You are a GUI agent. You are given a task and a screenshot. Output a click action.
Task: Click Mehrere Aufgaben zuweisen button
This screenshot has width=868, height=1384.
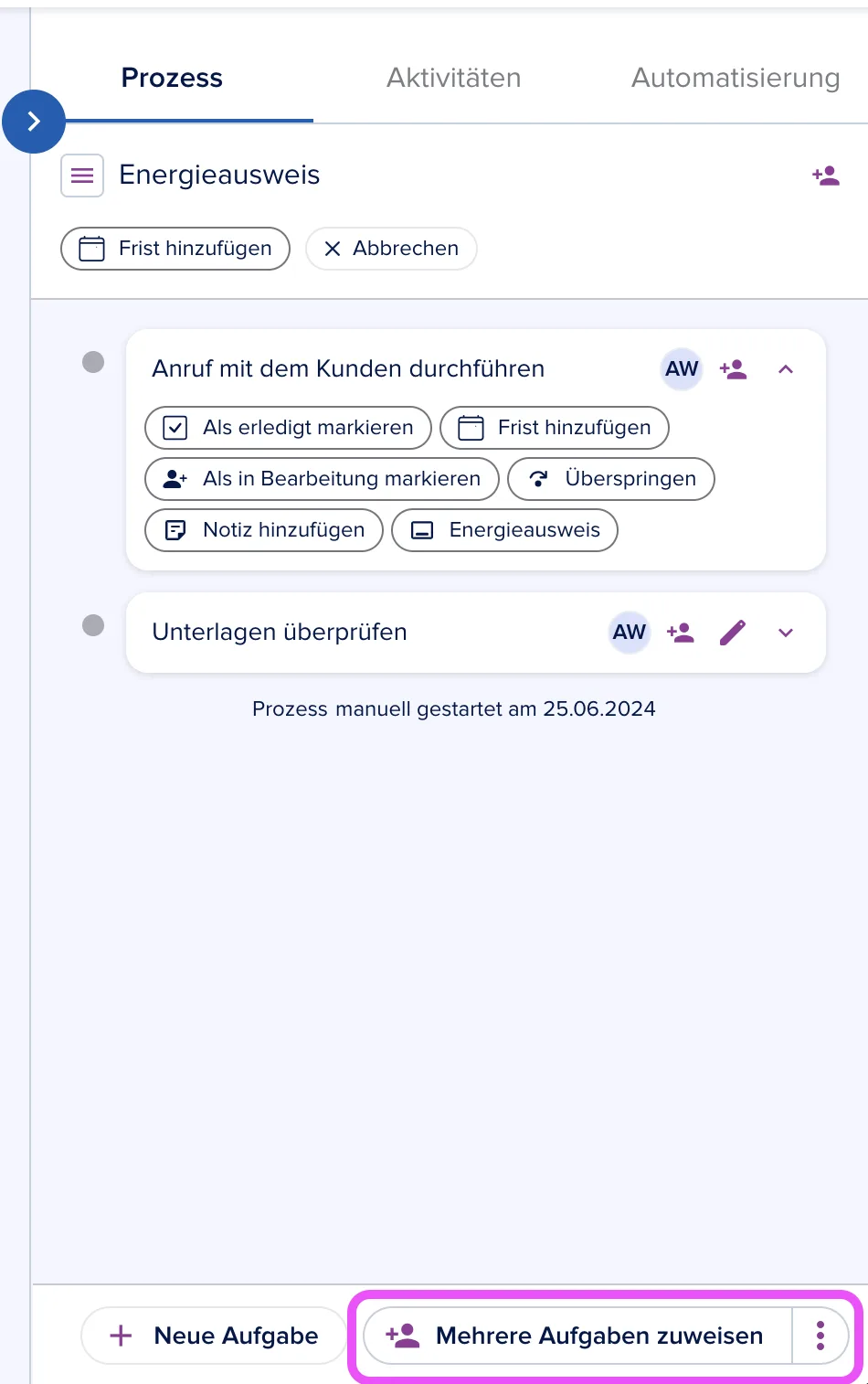[577, 1336]
